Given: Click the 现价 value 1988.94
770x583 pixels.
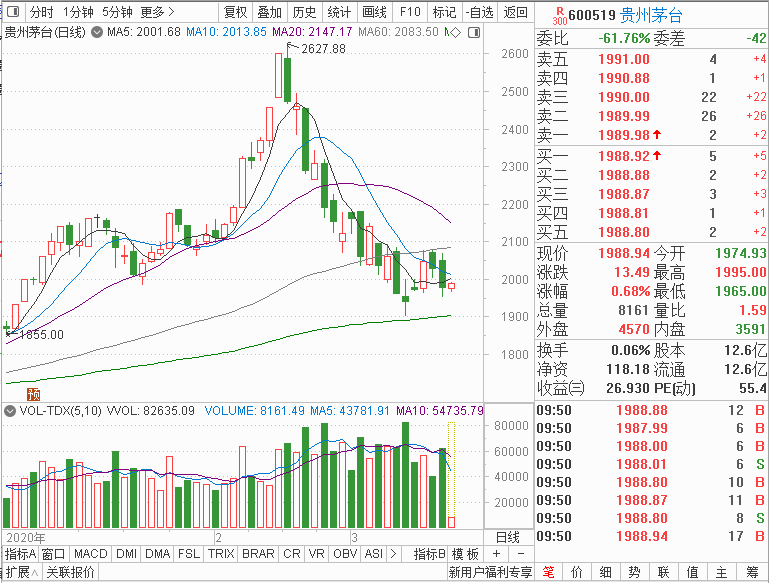Looking at the screenshot, I should click(x=624, y=253).
